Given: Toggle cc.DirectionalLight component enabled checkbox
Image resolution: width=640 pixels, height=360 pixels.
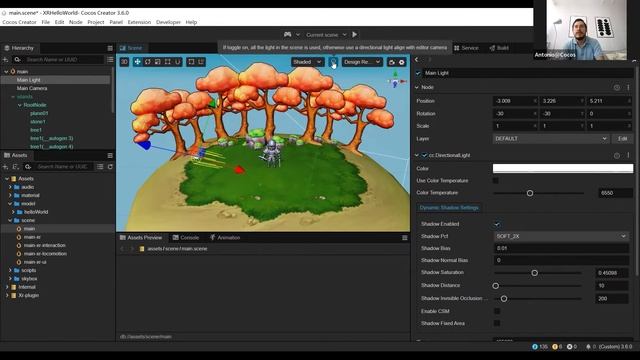Looking at the screenshot, I should [x=424, y=156].
